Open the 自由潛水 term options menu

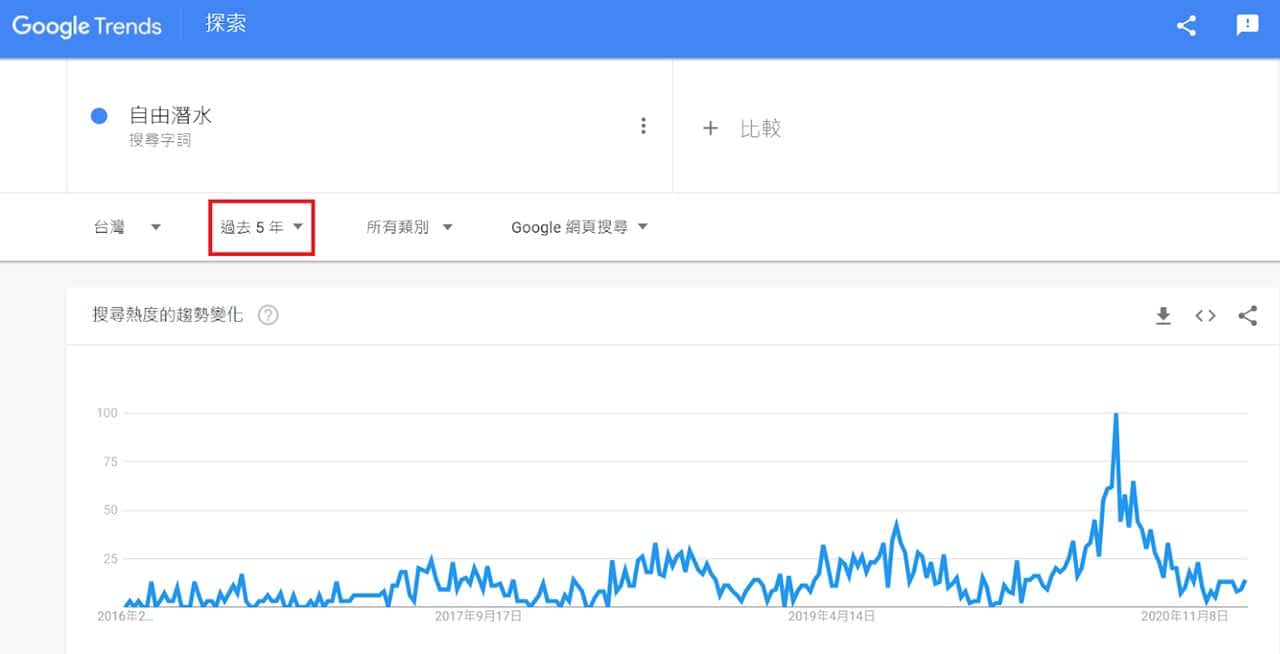(643, 126)
